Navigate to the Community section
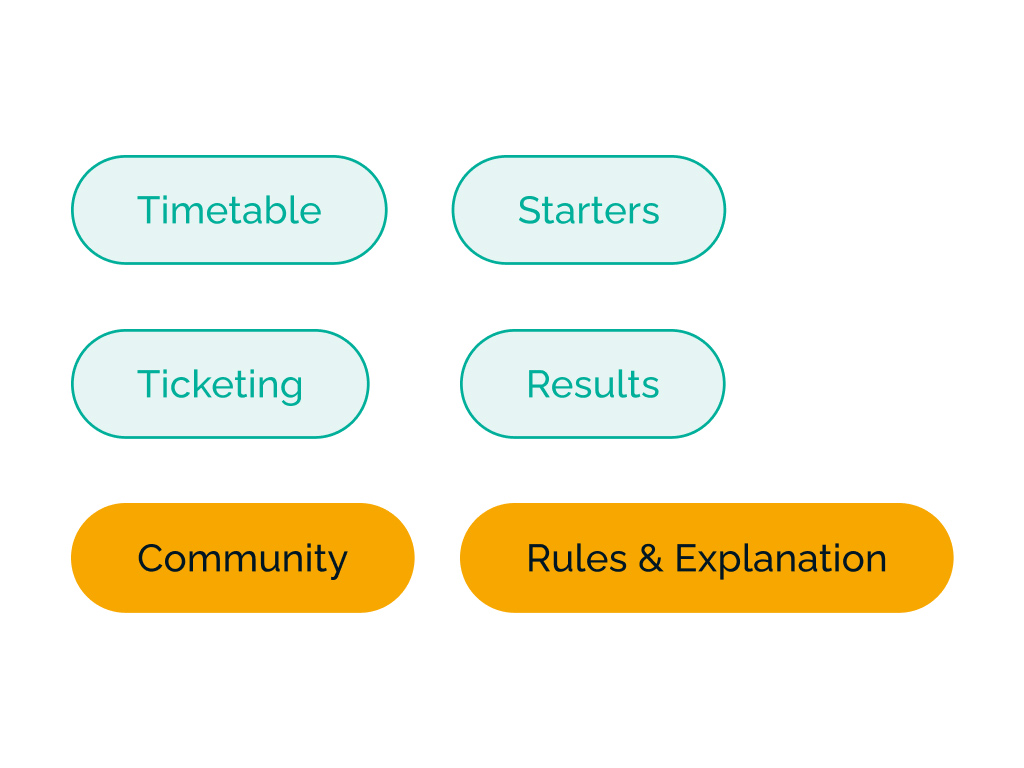 pos(242,558)
